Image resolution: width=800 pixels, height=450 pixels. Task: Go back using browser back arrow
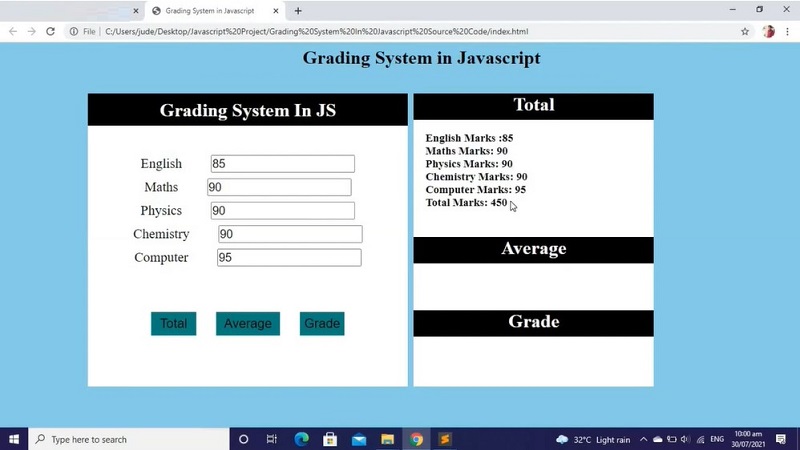click(x=13, y=32)
